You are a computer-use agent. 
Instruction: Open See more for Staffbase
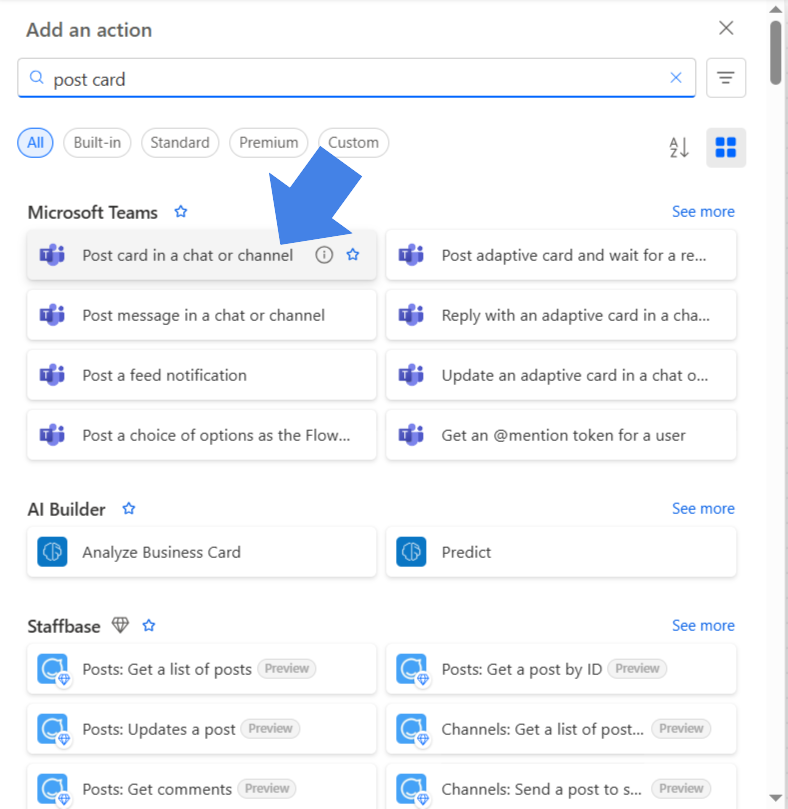(x=703, y=625)
